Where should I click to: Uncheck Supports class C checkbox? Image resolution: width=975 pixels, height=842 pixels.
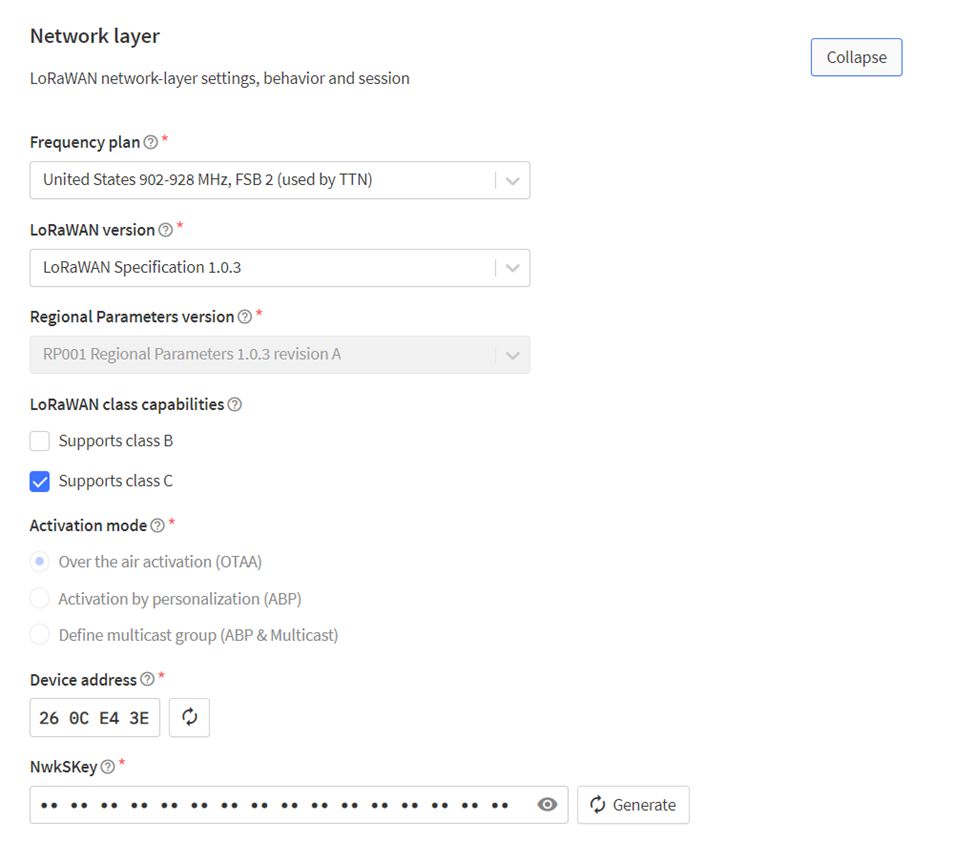(x=40, y=482)
